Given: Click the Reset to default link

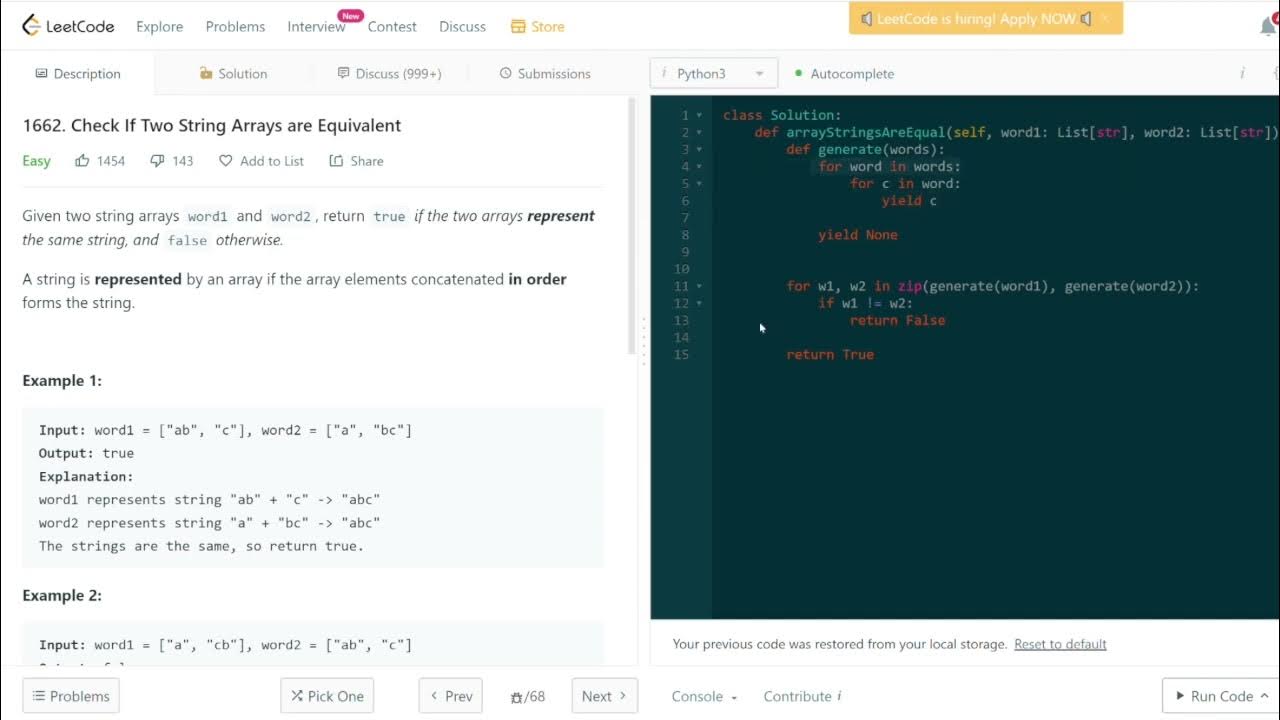Looking at the screenshot, I should [x=1060, y=644].
